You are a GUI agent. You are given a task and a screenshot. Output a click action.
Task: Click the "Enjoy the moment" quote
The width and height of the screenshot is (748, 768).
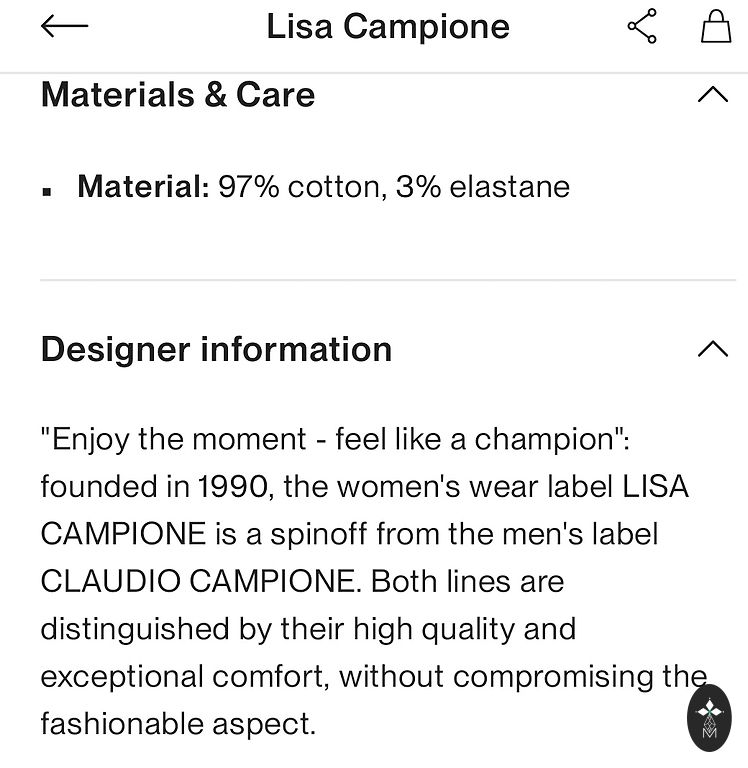(x=175, y=439)
